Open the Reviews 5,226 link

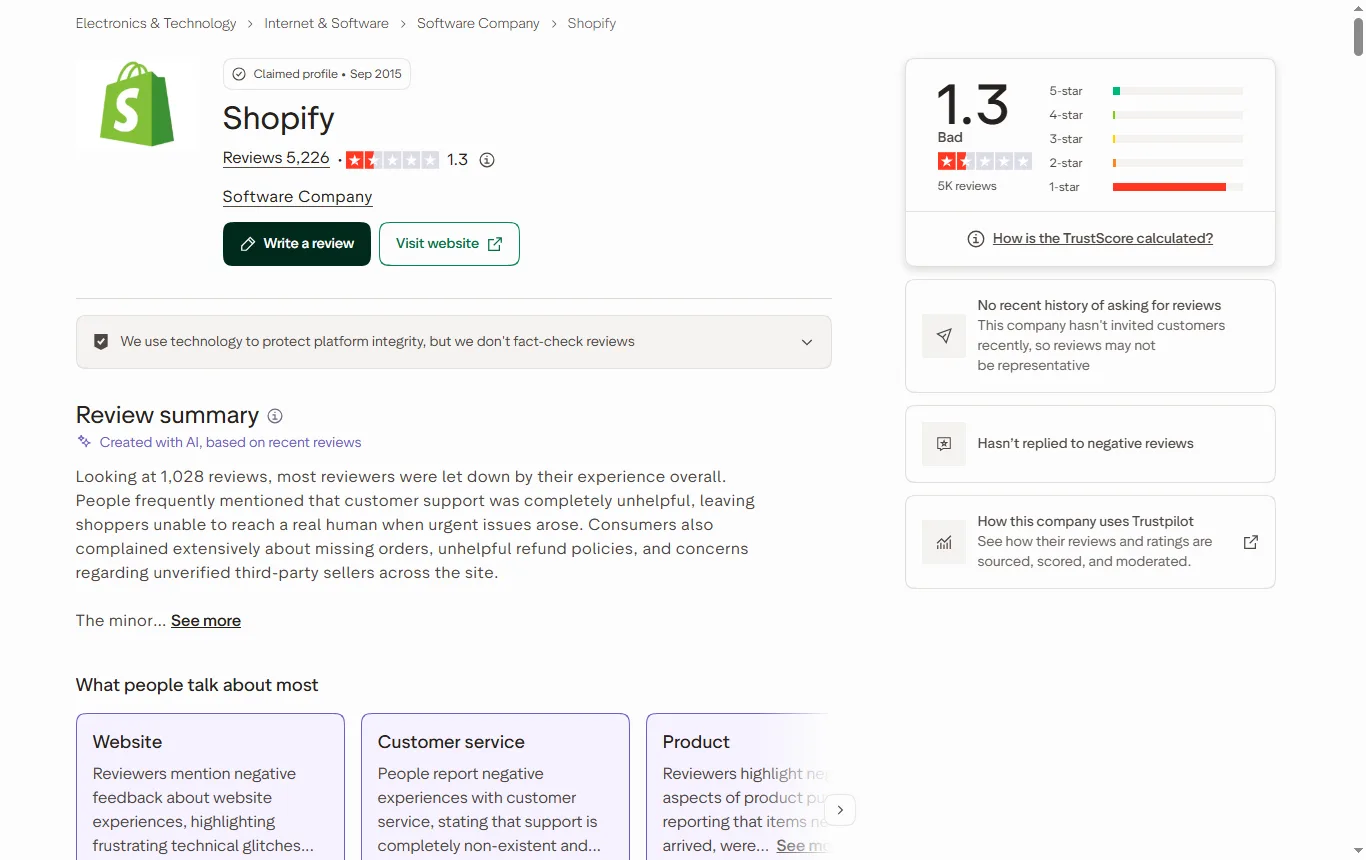tap(276, 158)
